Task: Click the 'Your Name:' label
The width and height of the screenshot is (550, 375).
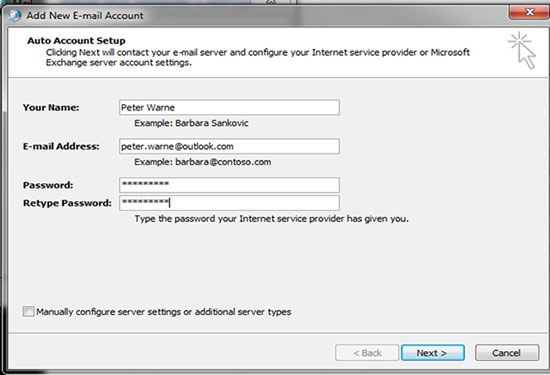Action: pyautogui.click(x=51, y=107)
